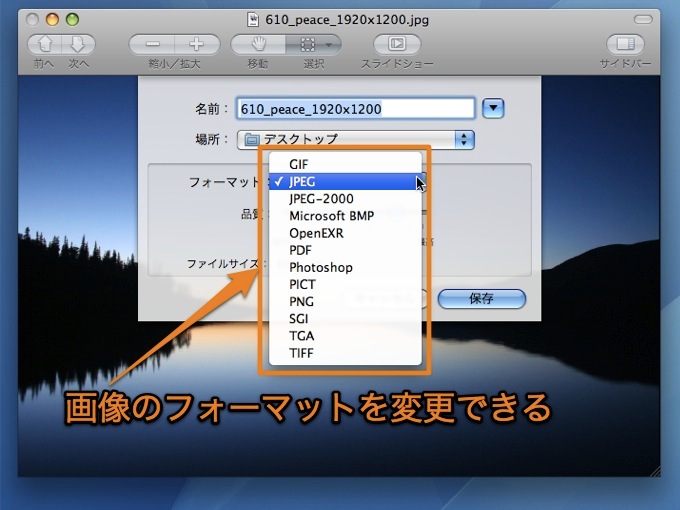Go to previous image with 前へ arrow
Image resolution: width=680 pixels, height=510 pixels.
(45, 44)
